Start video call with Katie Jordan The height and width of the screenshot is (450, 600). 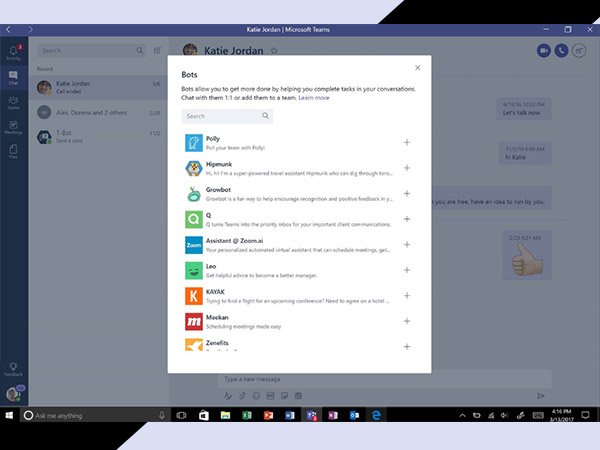click(x=543, y=51)
